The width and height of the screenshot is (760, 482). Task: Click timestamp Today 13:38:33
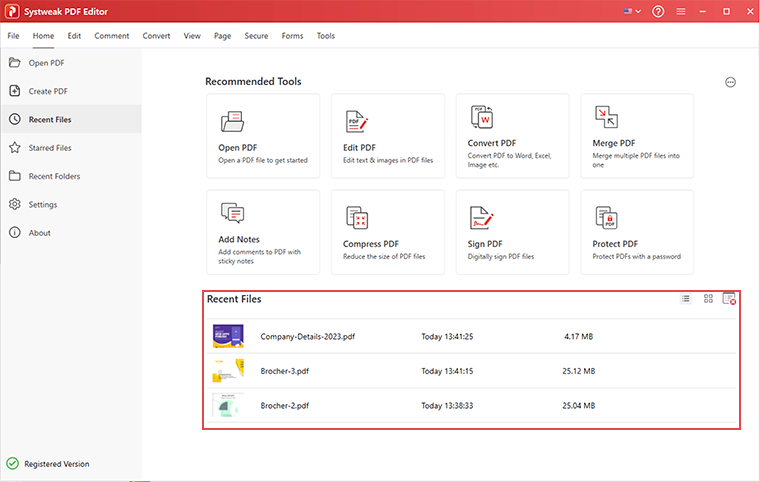[447, 405]
